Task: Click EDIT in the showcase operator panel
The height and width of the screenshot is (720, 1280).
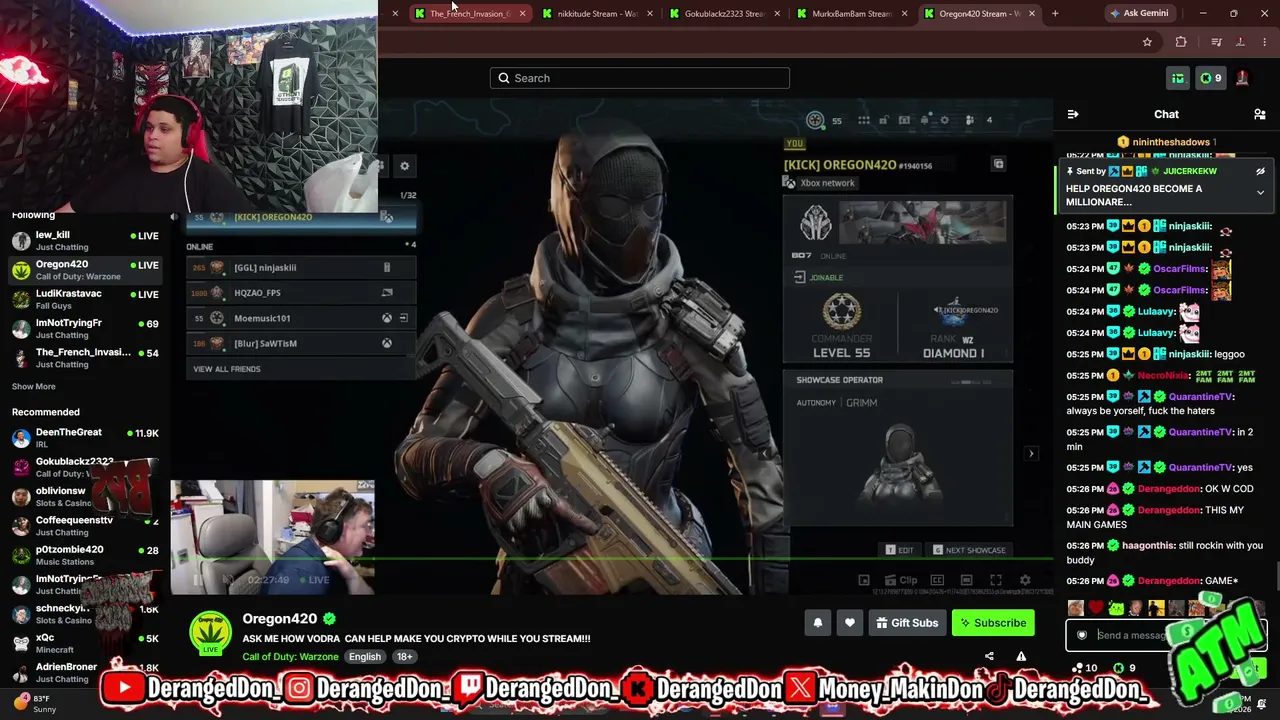Action: pos(900,550)
